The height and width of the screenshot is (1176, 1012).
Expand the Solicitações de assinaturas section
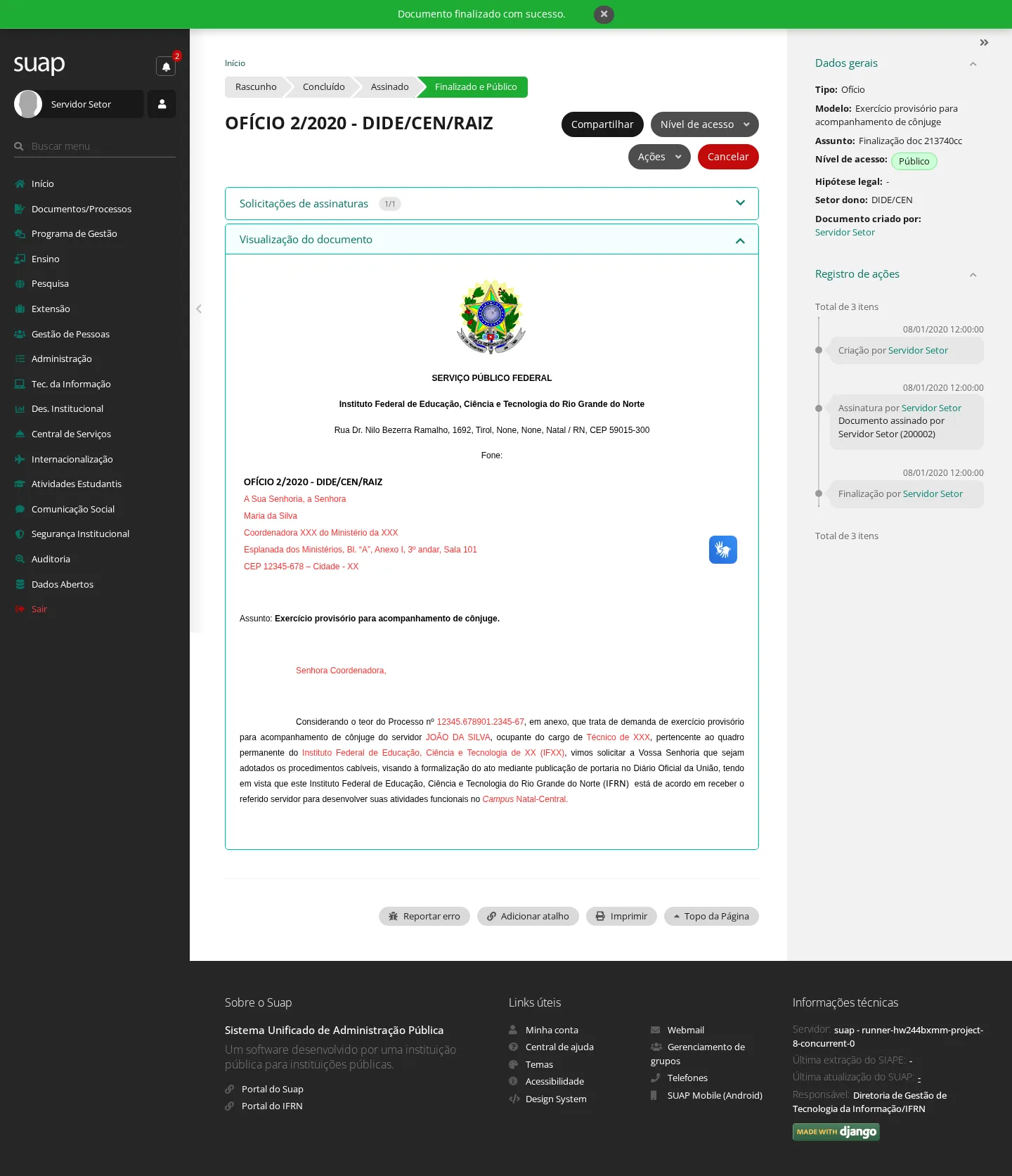492,203
